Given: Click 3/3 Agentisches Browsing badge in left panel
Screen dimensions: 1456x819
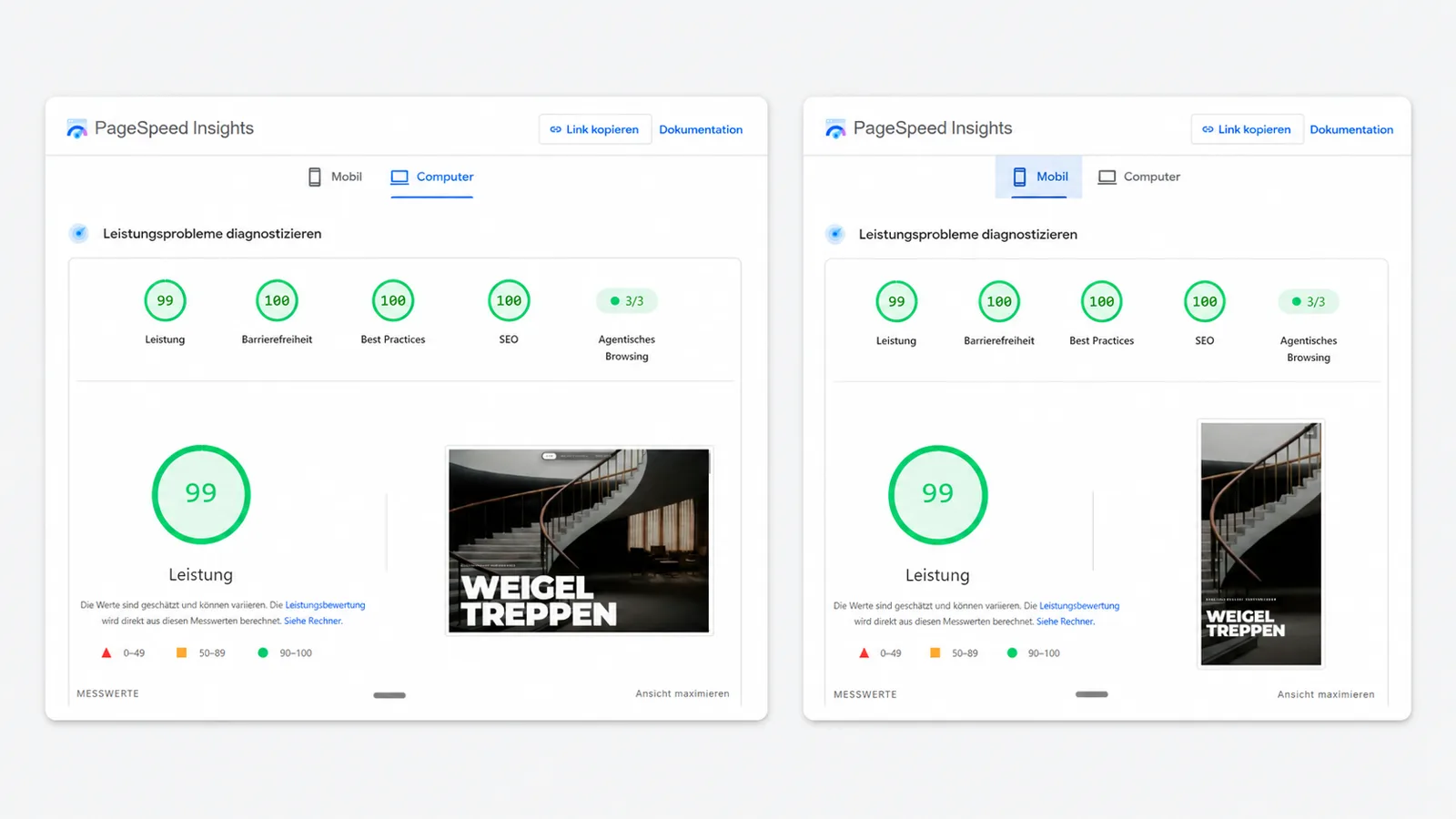Looking at the screenshot, I should pyautogui.click(x=627, y=301).
